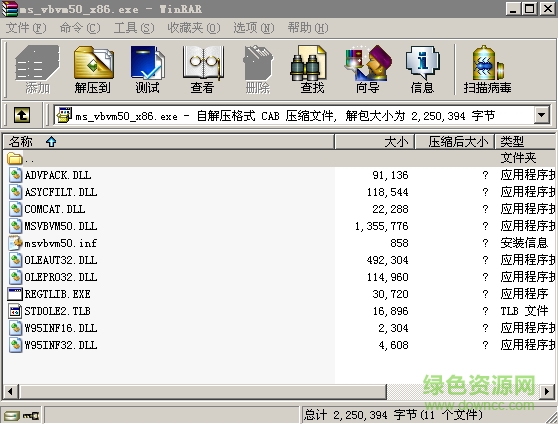Click the status bar total 2,250,394 bytes text

click(x=393, y=415)
